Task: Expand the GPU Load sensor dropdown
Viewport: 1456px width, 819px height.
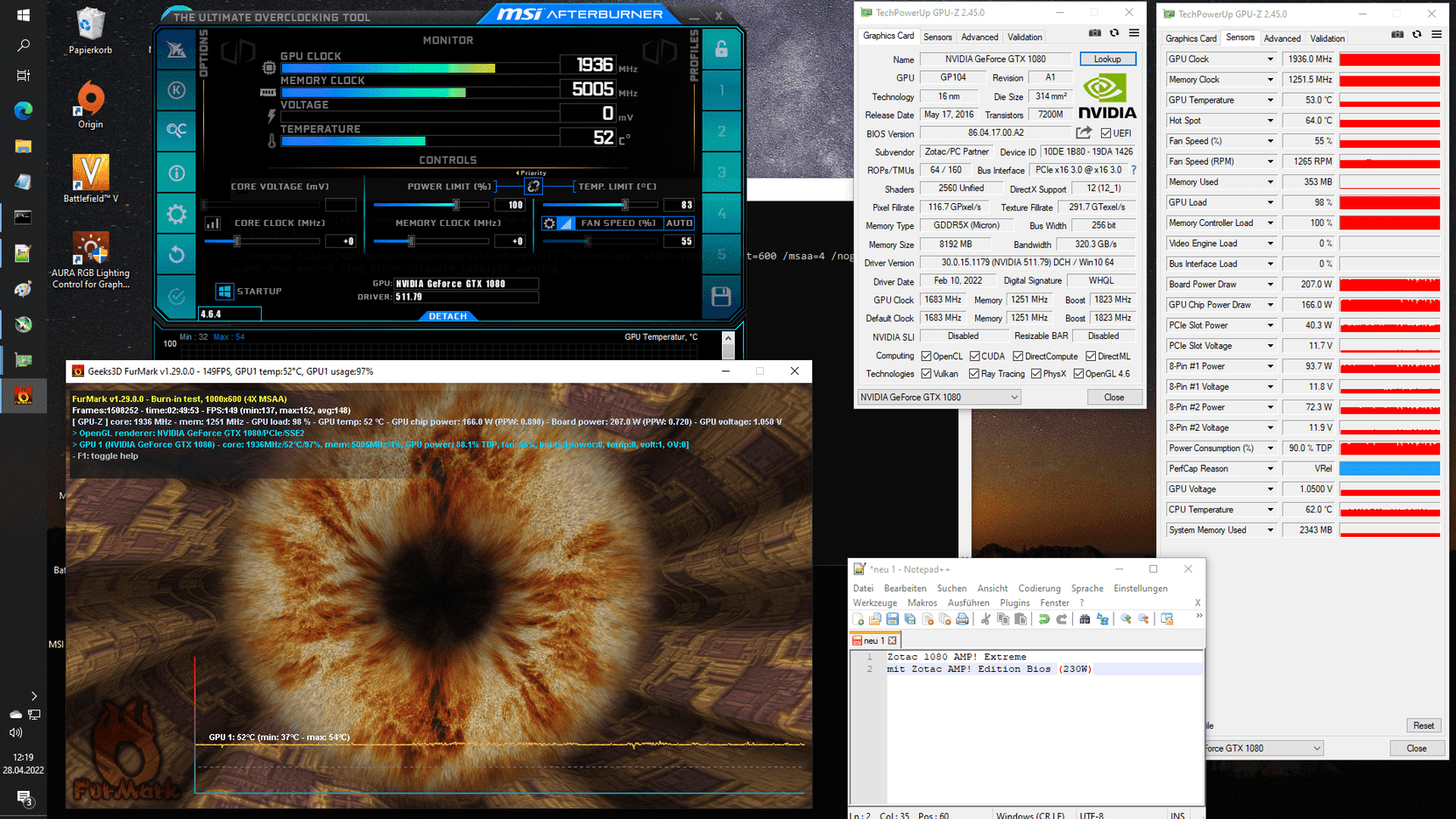Action: pos(1270,203)
